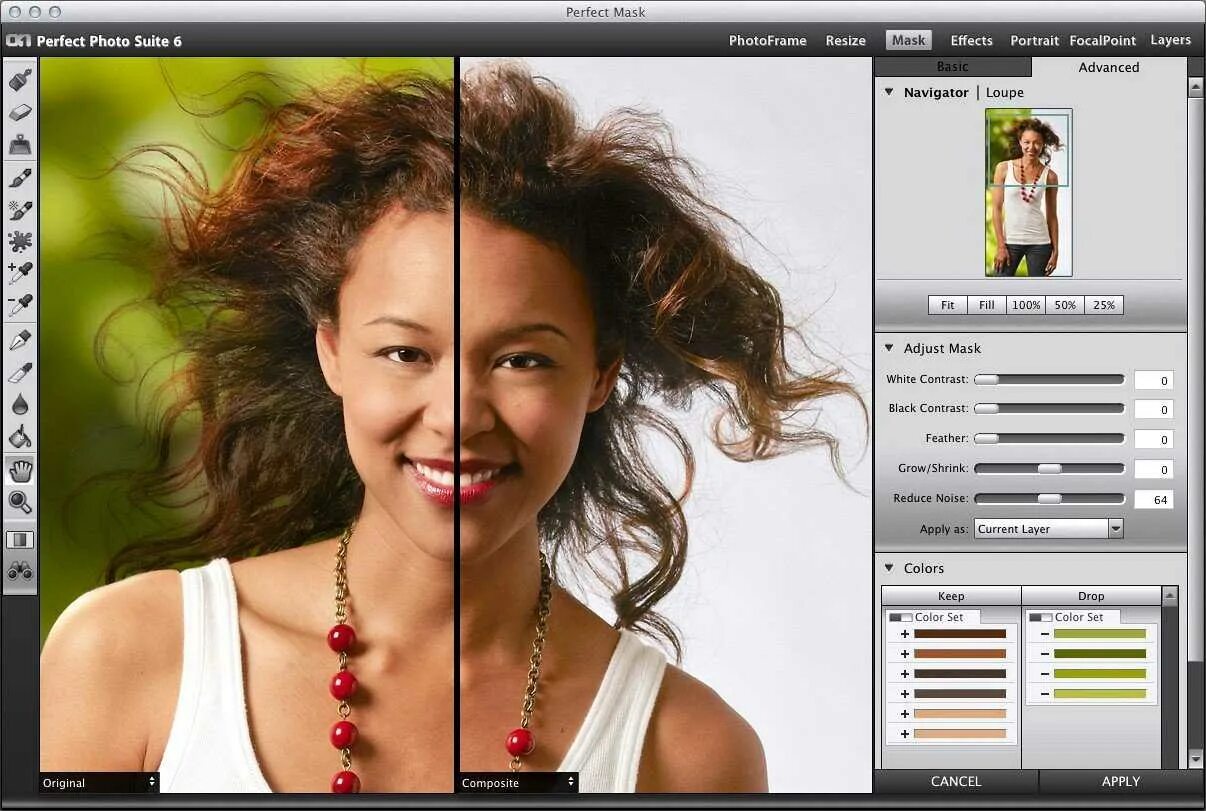1206x811 pixels.
Task: Choose the paint bucket fill tool
Action: 20,437
